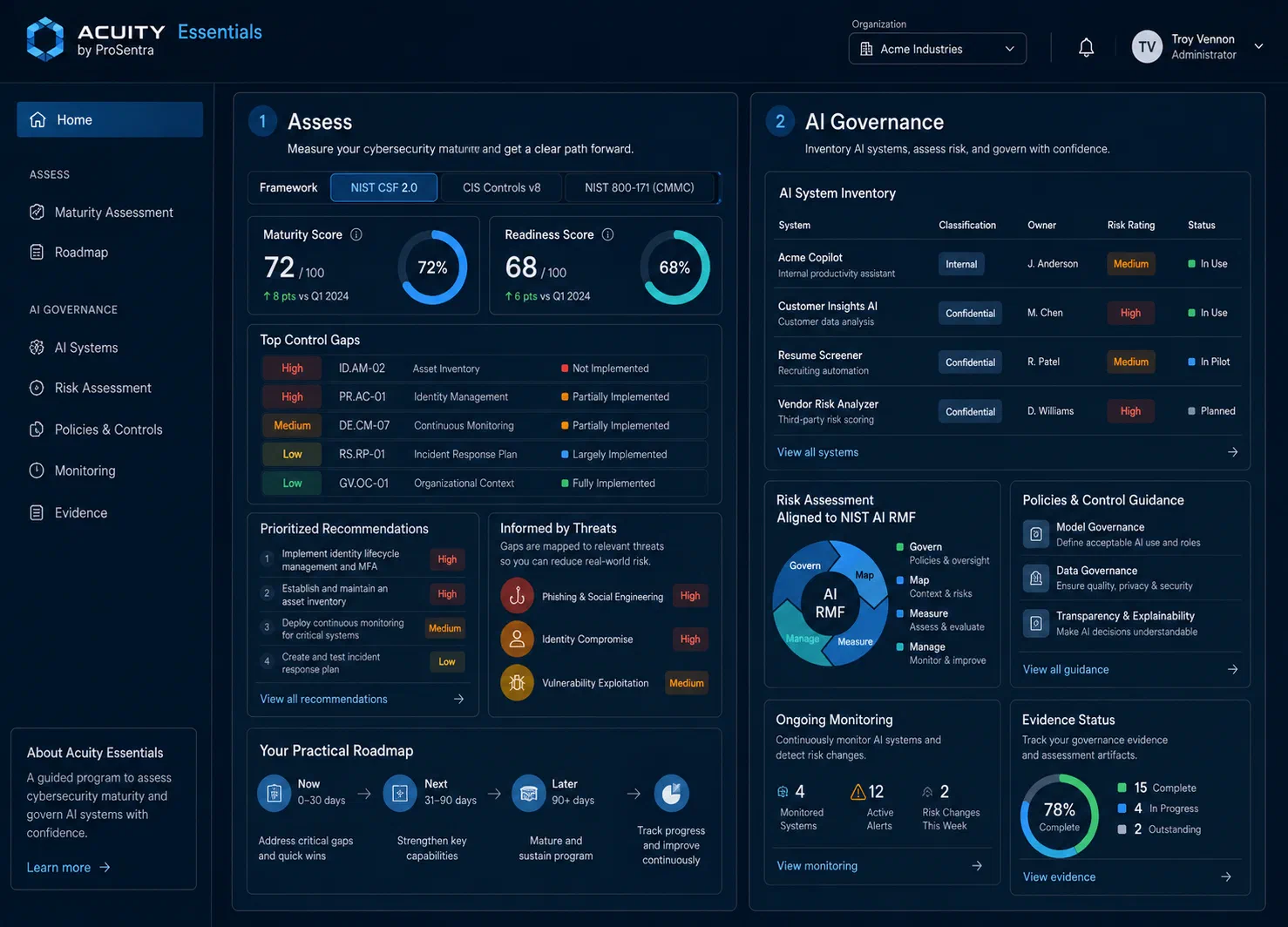
Task: Click the Measure legend entry
Action: pos(941,619)
